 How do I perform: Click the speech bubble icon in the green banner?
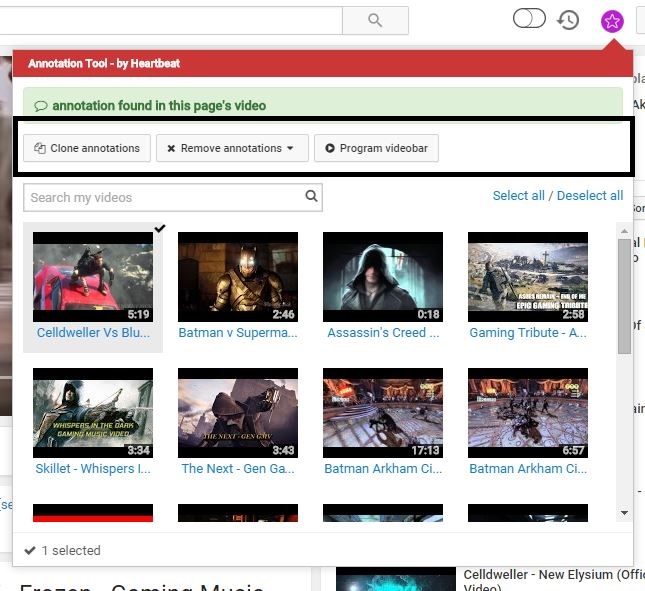(x=40, y=107)
